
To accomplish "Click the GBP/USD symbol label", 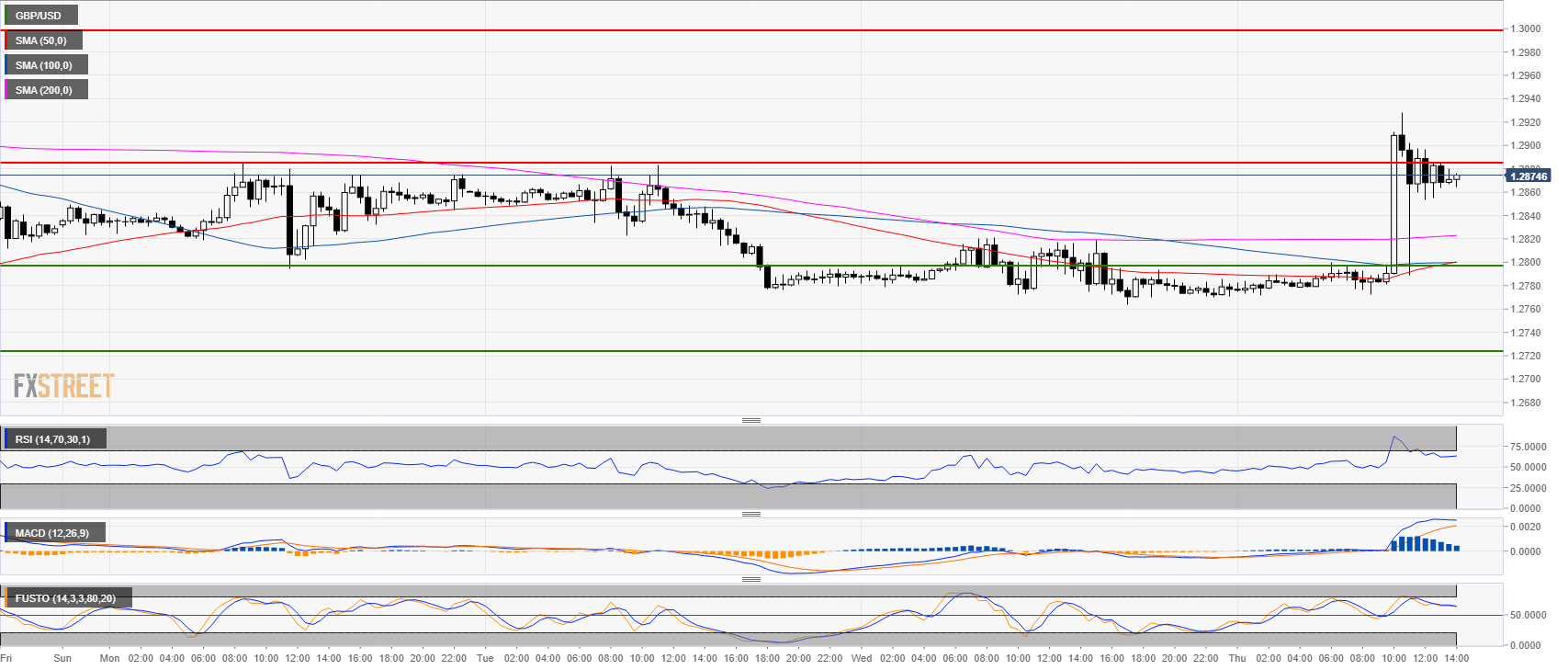I will tap(39, 16).
